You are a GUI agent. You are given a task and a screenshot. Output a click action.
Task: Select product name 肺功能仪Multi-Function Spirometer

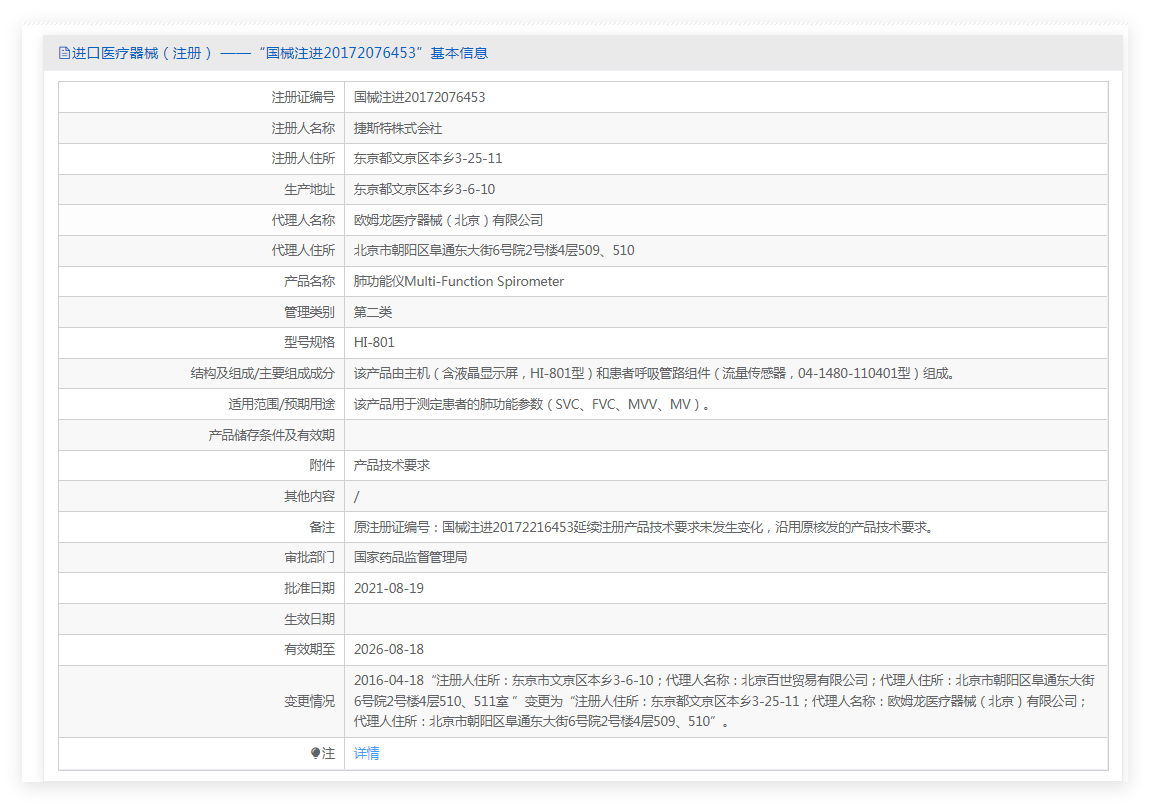458,281
